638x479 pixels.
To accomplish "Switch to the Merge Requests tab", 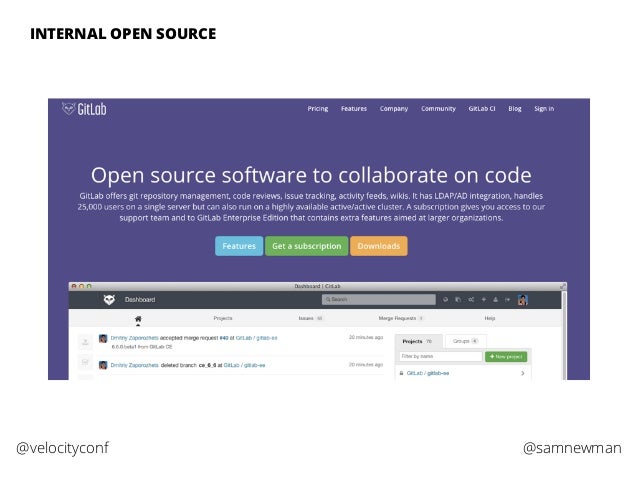I will point(401,318).
